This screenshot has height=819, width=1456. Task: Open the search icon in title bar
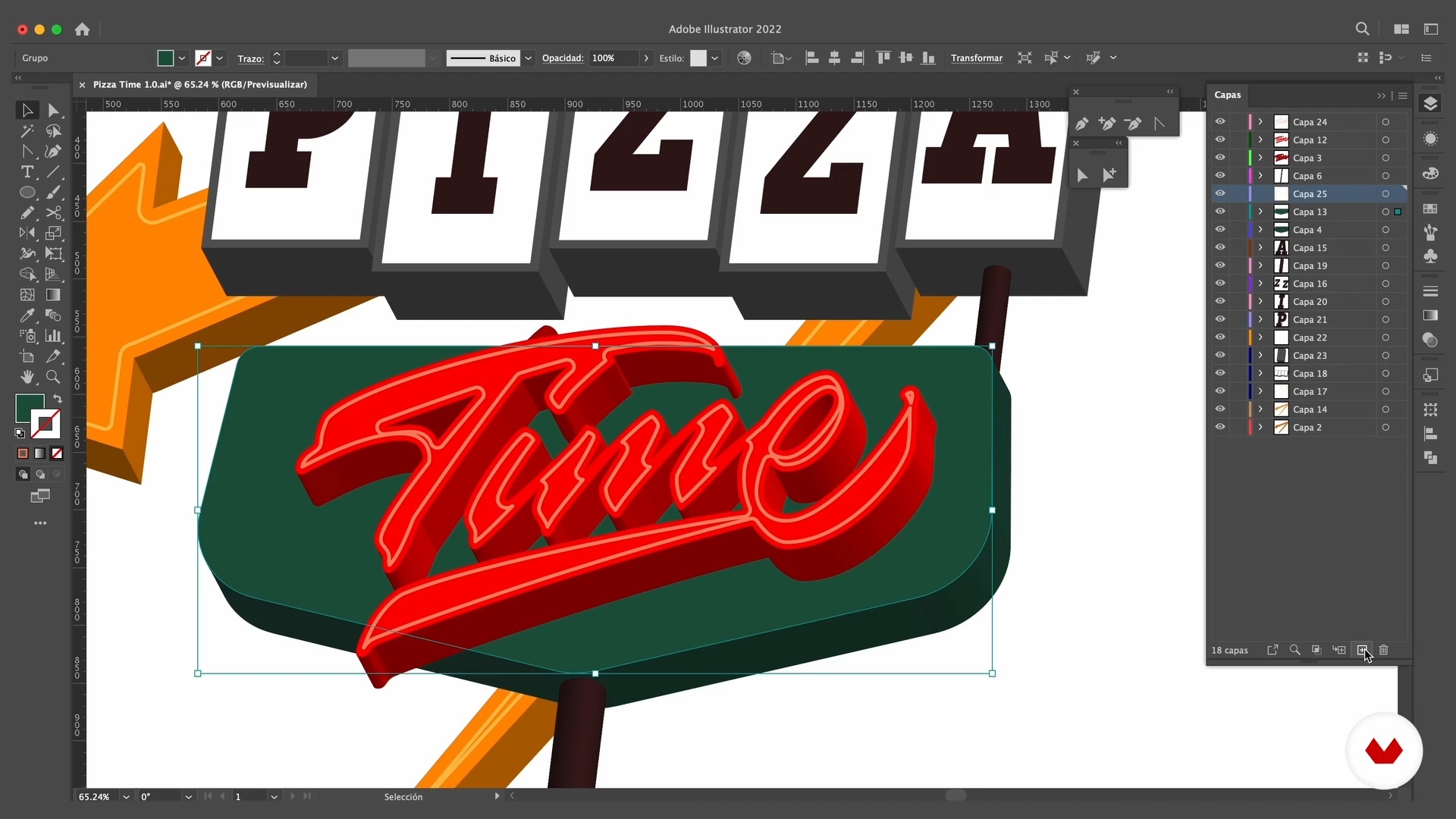click(x=1362, y=29)
